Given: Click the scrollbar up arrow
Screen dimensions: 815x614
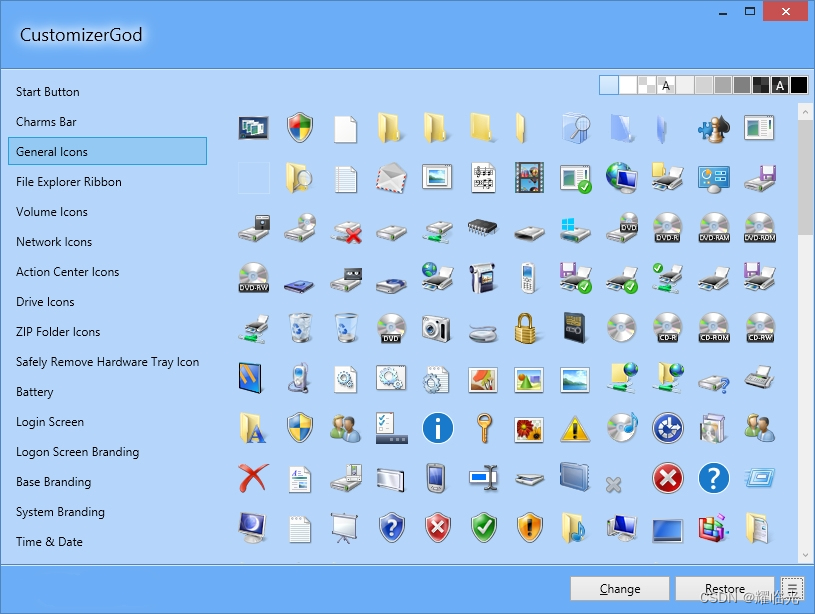Looking at the screenshot, I should point(805,111).
